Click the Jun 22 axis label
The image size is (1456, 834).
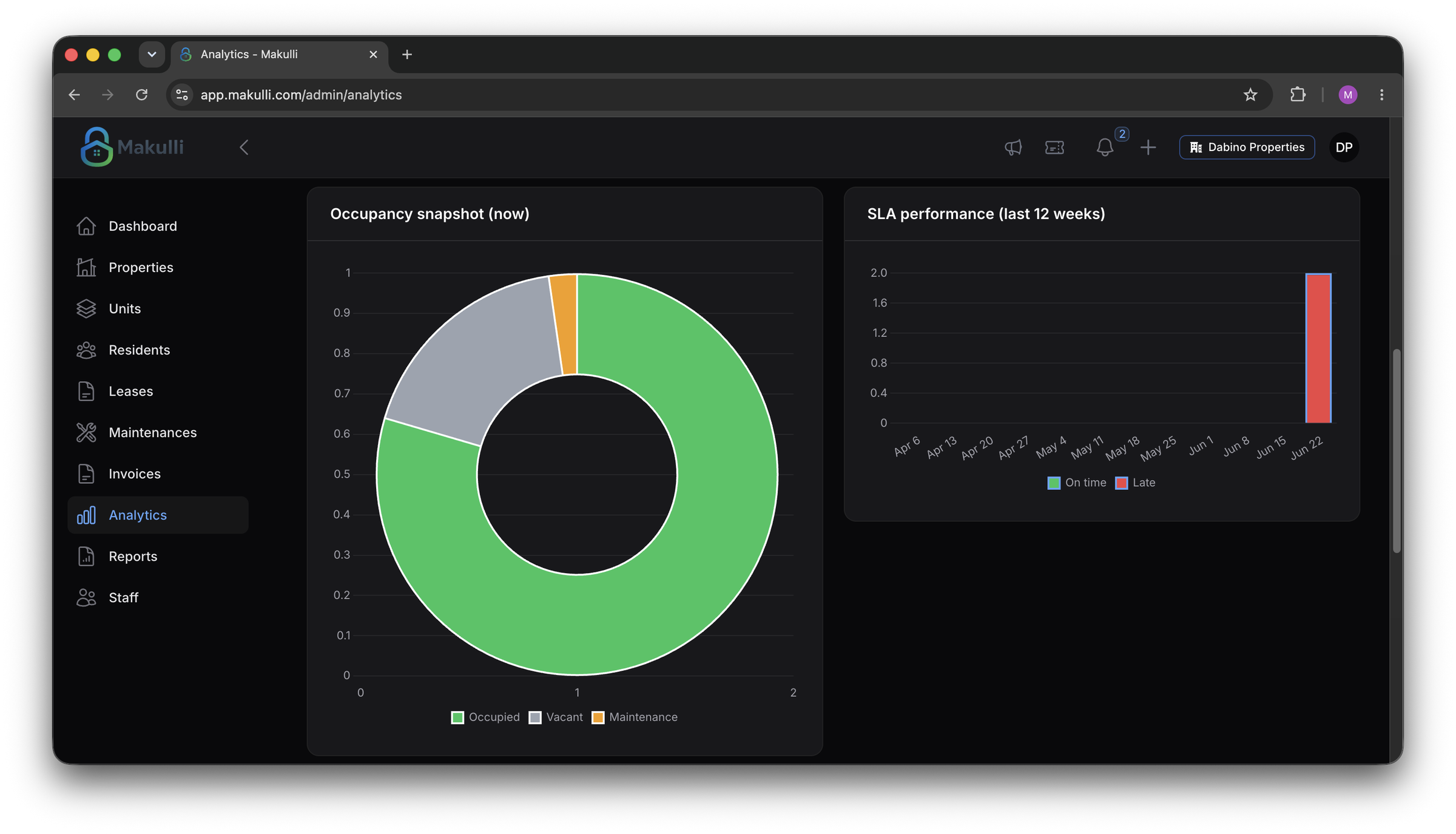pyautogui.click(x=1307, y=448)
